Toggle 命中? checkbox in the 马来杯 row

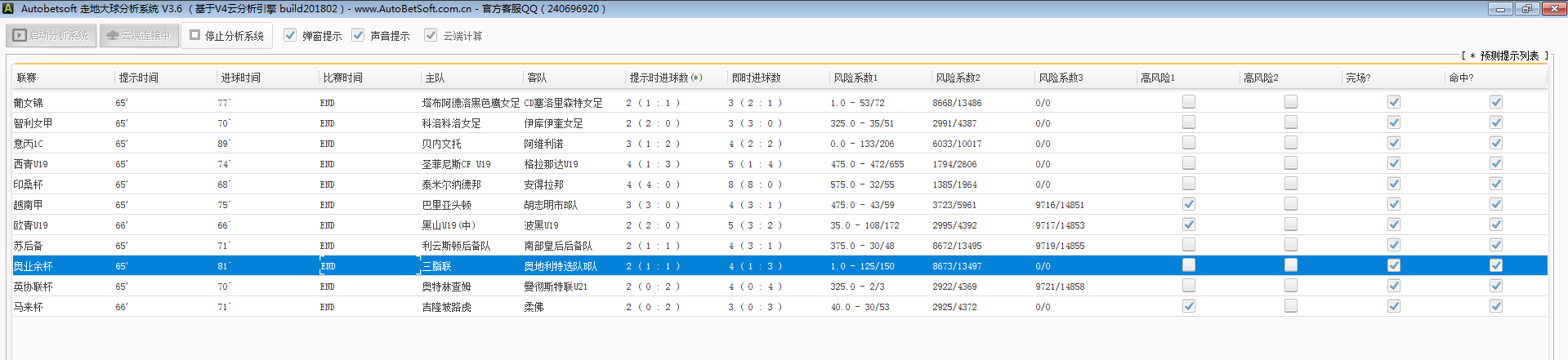pos(1496,306)
